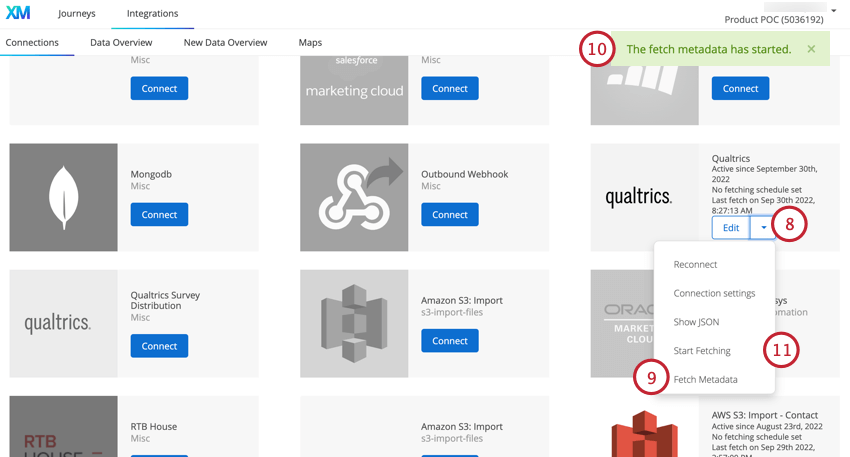This screenshot has height=457, width=850.
Task: Select Reconnect from the menu
Action: (695, 265)
